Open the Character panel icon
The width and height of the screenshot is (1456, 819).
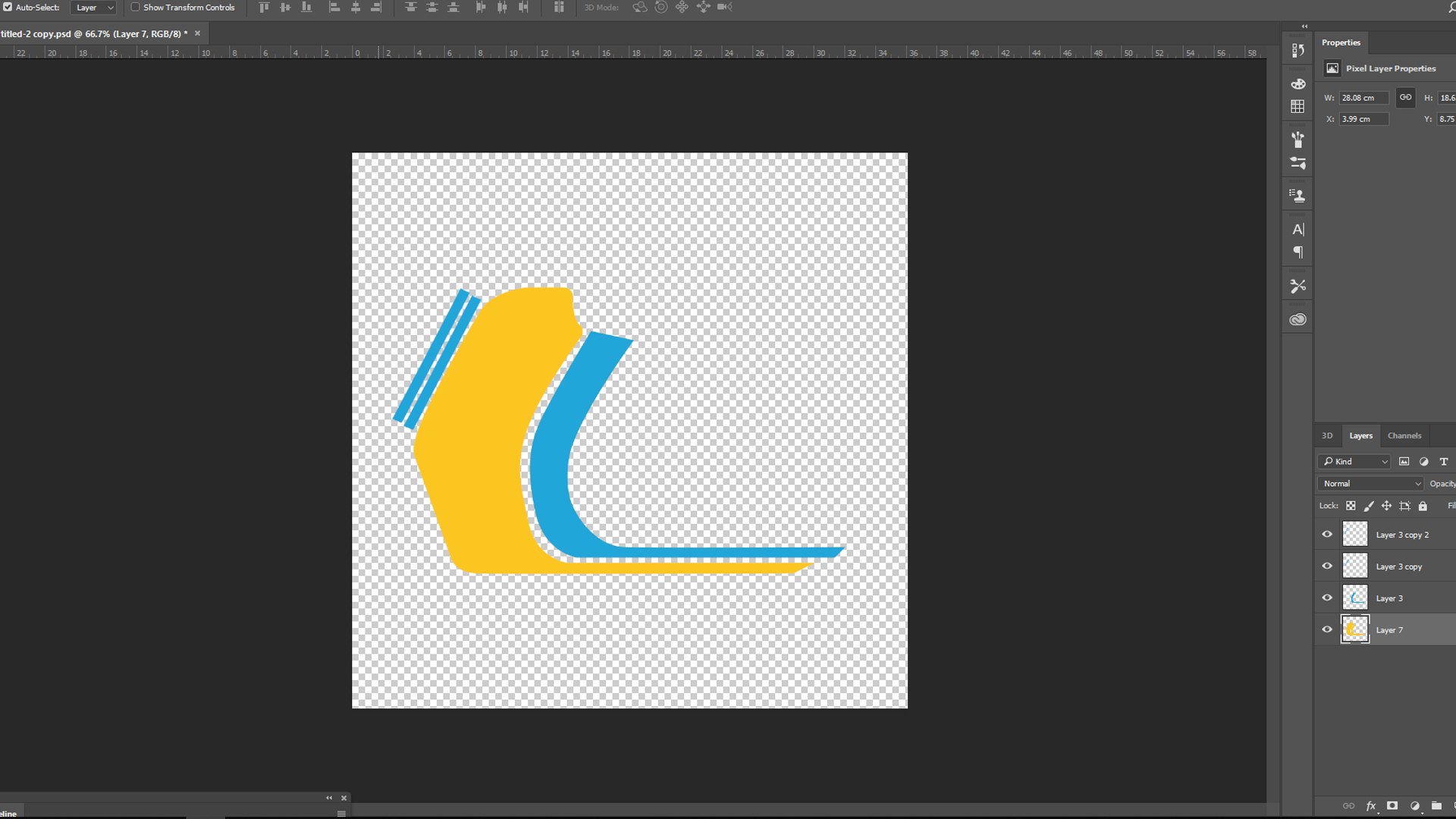coord(1298,230)
